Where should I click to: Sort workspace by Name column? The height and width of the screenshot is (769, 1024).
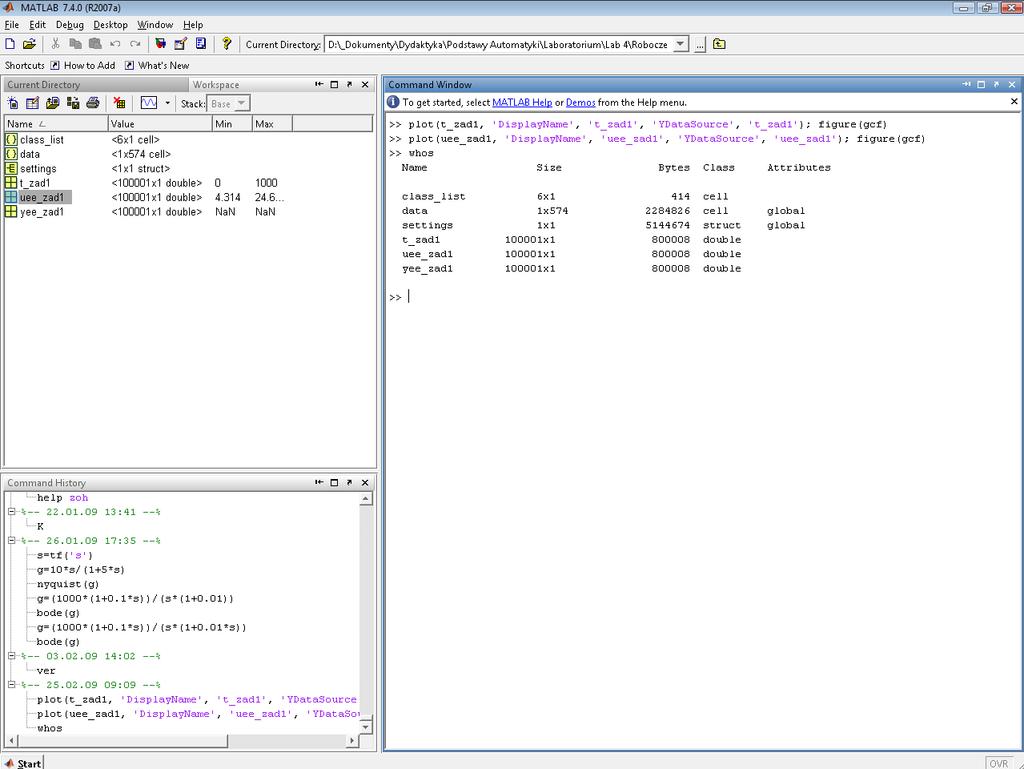[56, 124]
